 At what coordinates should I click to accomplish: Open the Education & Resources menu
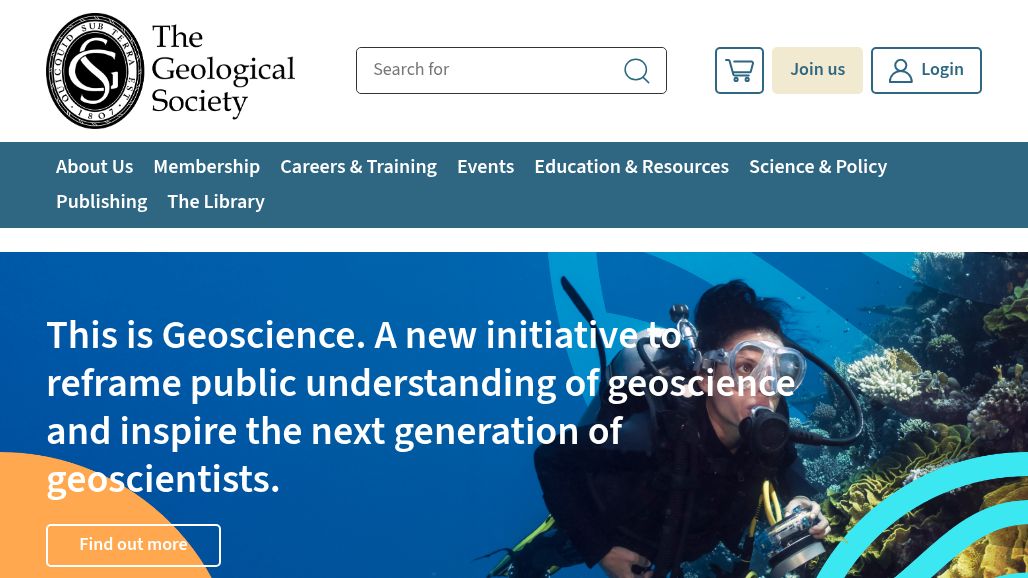tap(631, 167)
